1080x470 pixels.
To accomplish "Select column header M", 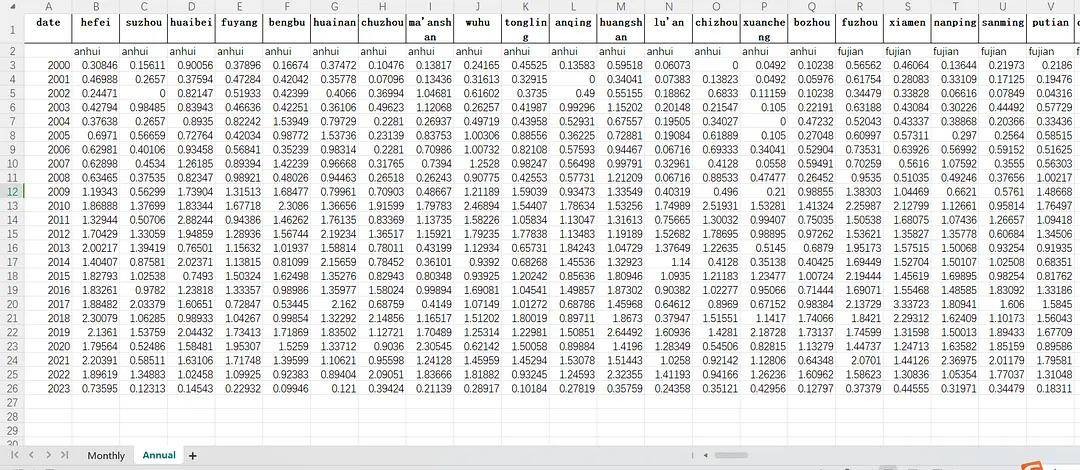I will [x=621, y=7].
